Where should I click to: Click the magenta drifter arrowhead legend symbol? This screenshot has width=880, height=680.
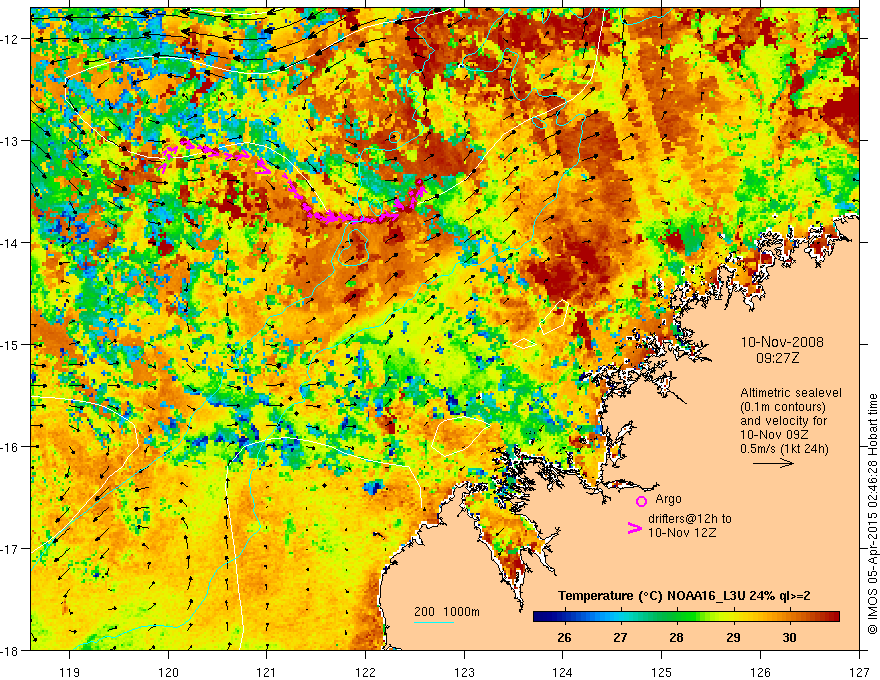634,528
